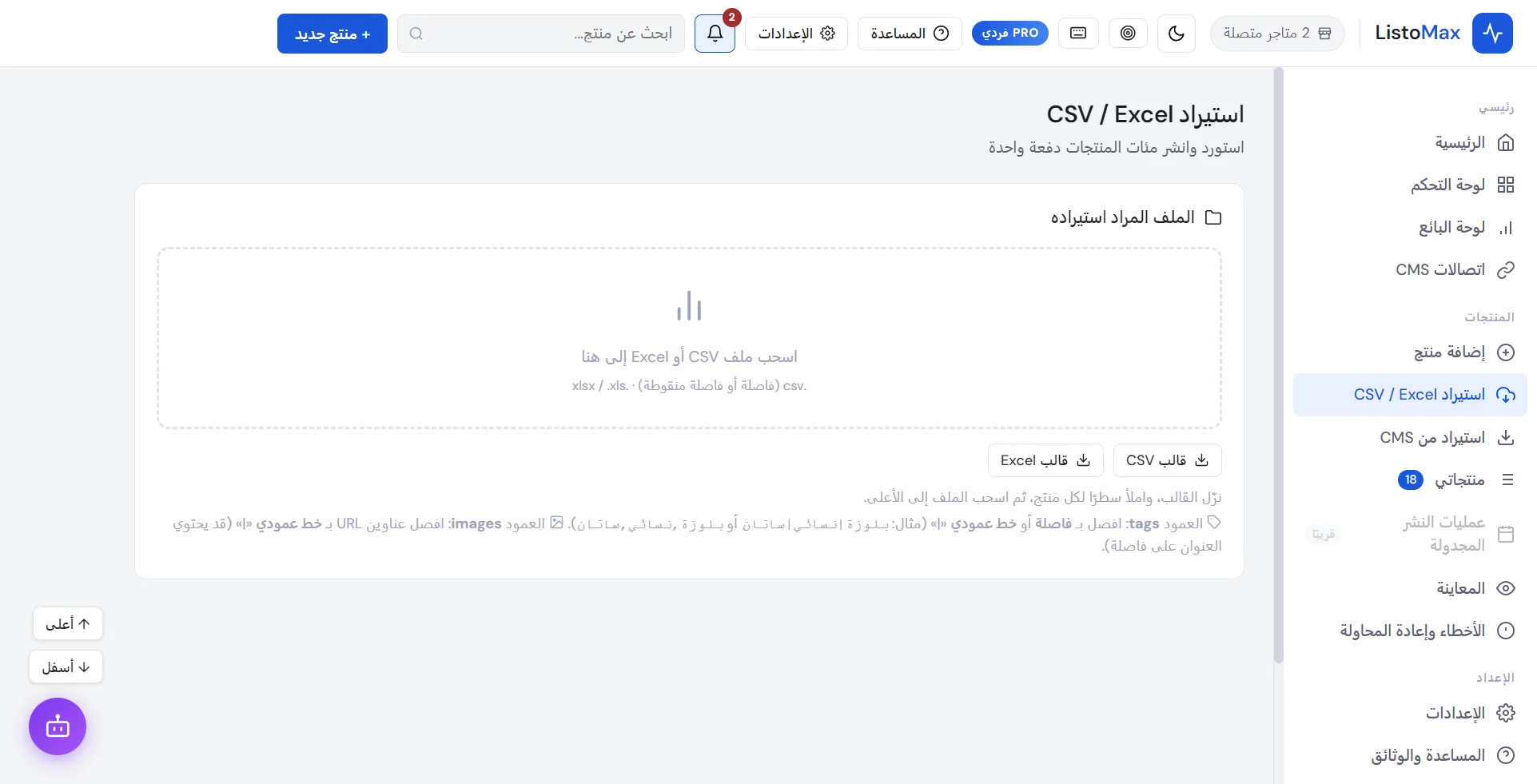Click the إضافة منتج plus-circle icon

point(1506,352)
